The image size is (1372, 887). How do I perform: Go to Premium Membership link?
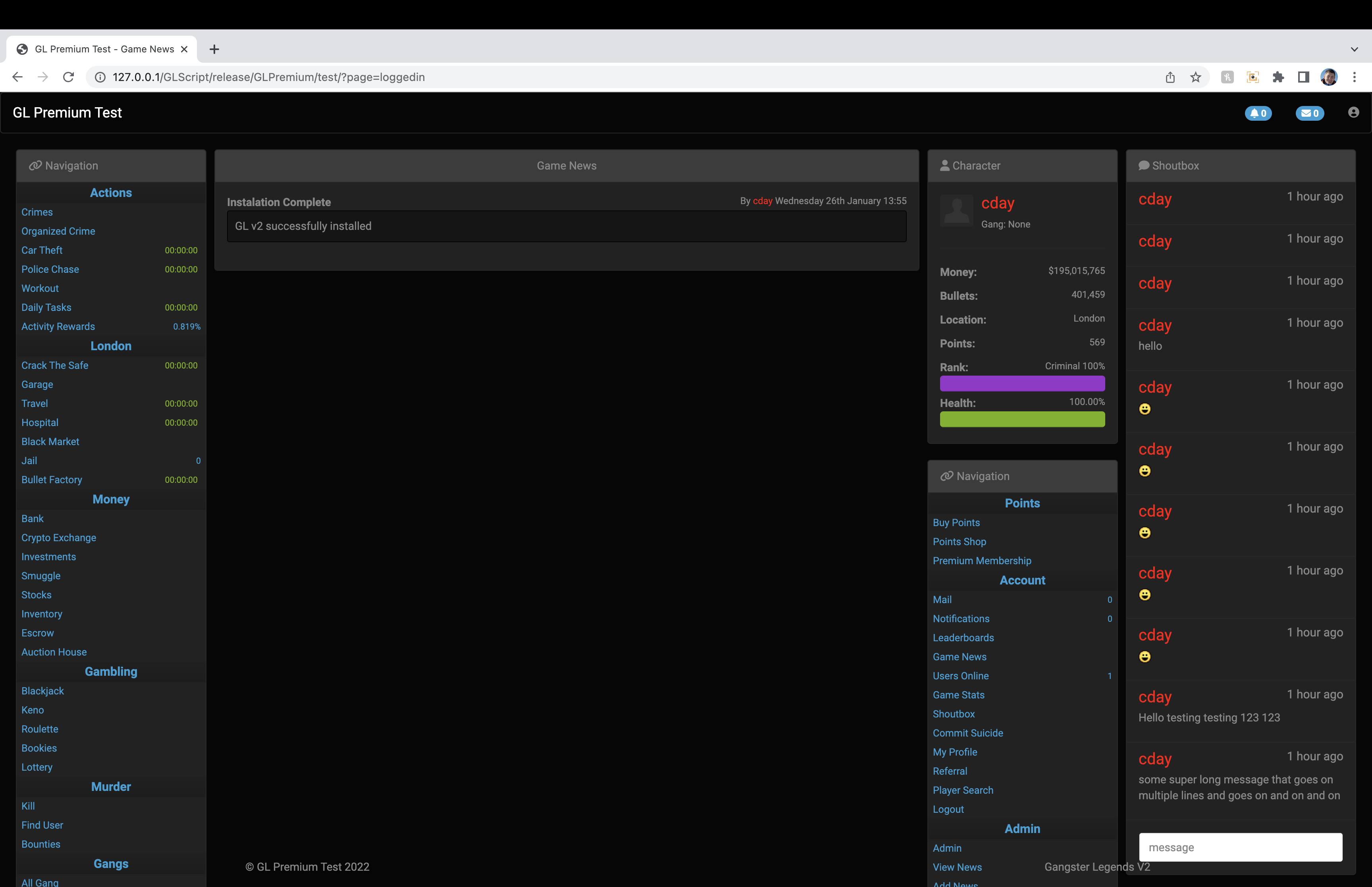click(982, 560)
